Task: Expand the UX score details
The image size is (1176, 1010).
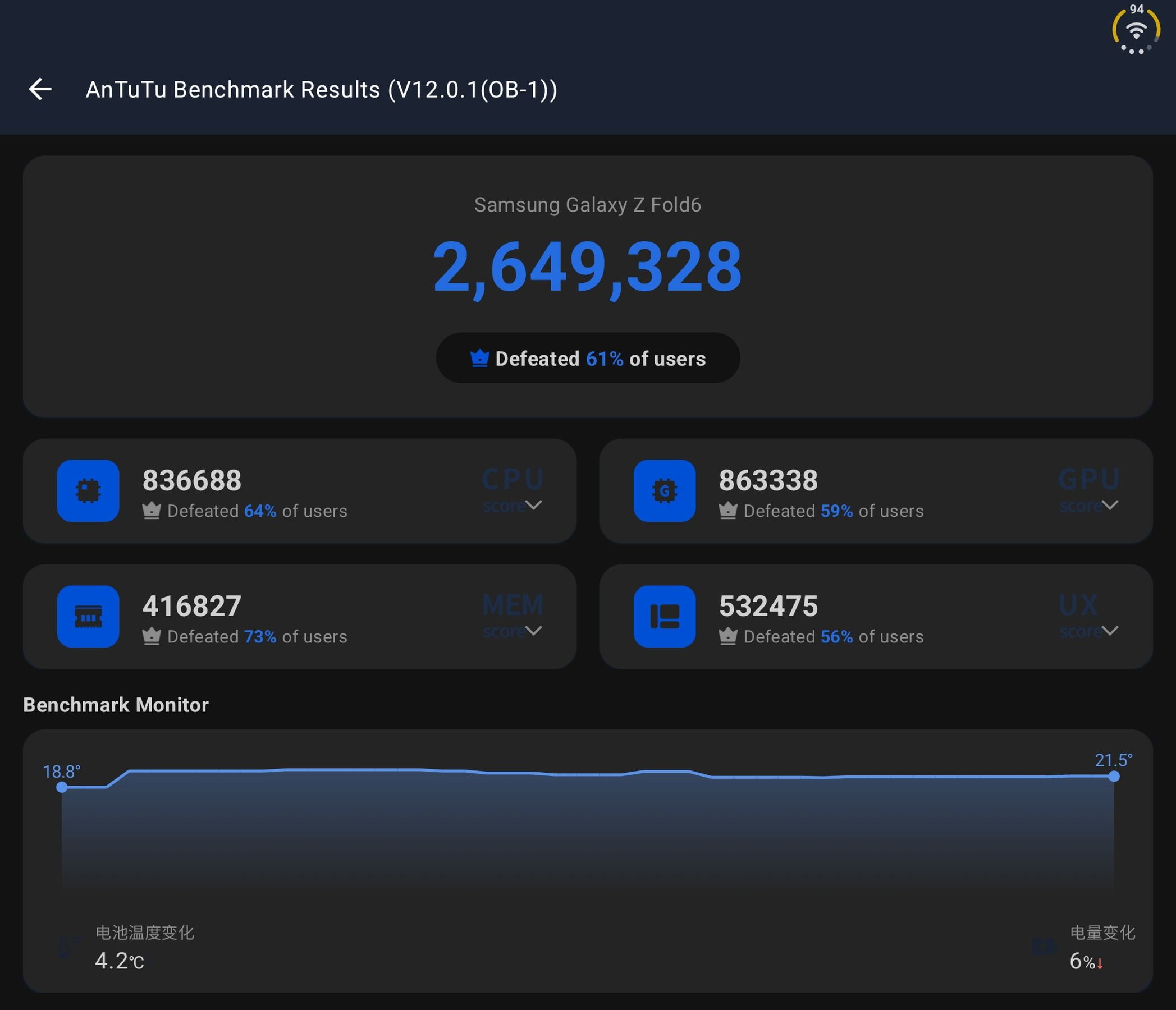Action: pos(1110,630)
